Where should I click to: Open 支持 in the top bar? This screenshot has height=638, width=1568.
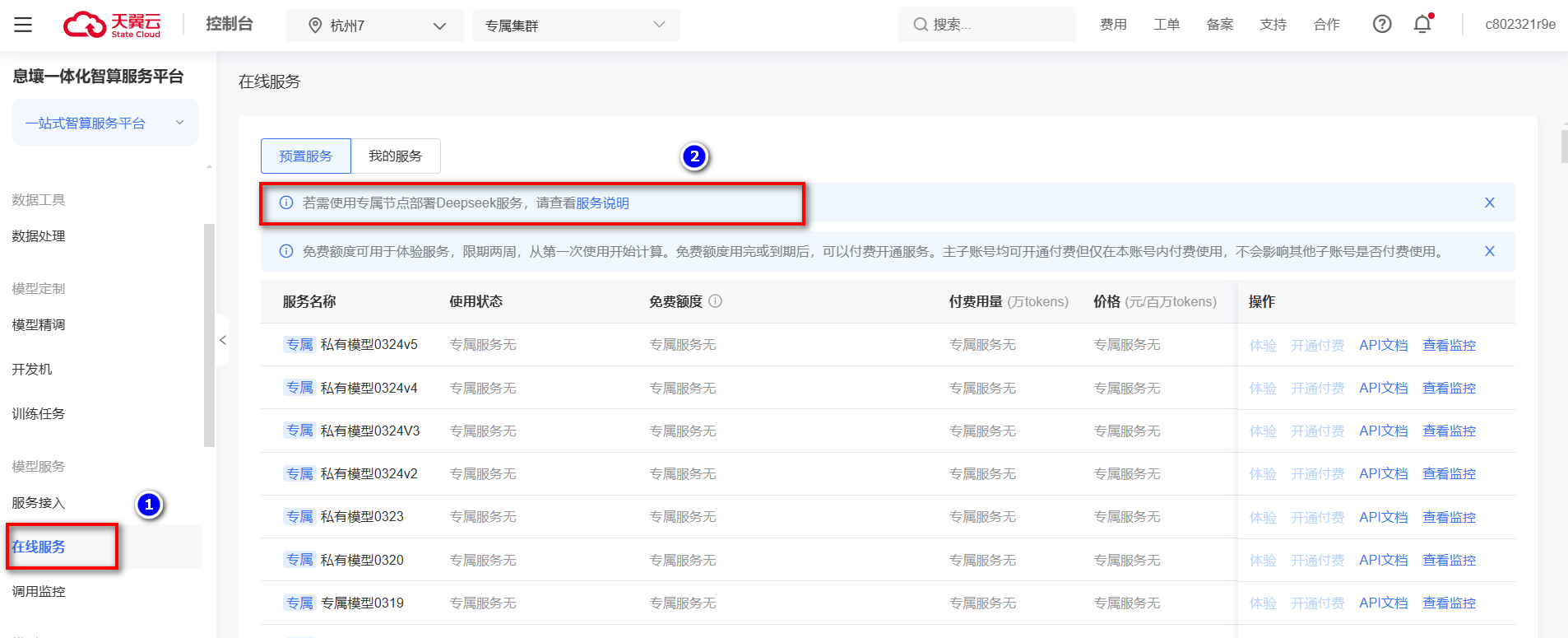tap(1273, 25)
